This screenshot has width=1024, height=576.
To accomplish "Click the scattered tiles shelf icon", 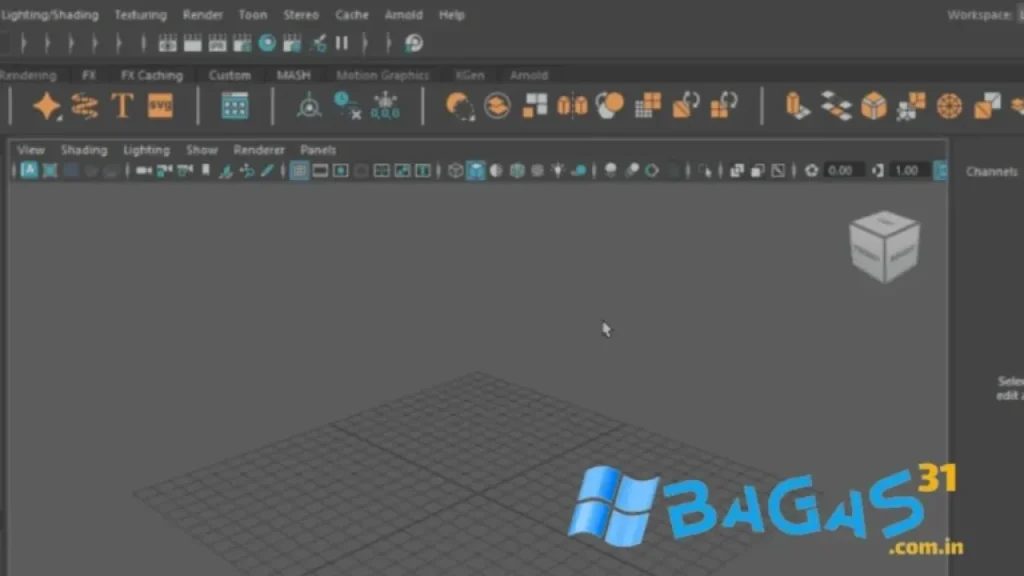I will point(836,105).
